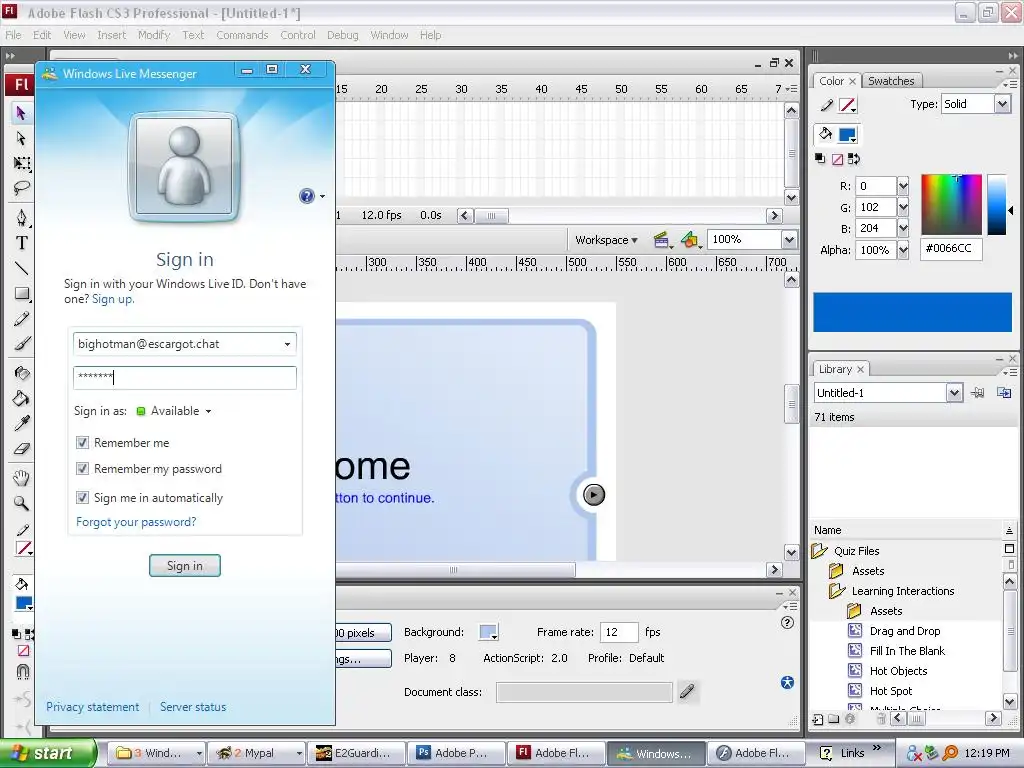Select the Ink Bottle tool
The width and height of the screenshot is (1024, 768).
coord(22,373)
